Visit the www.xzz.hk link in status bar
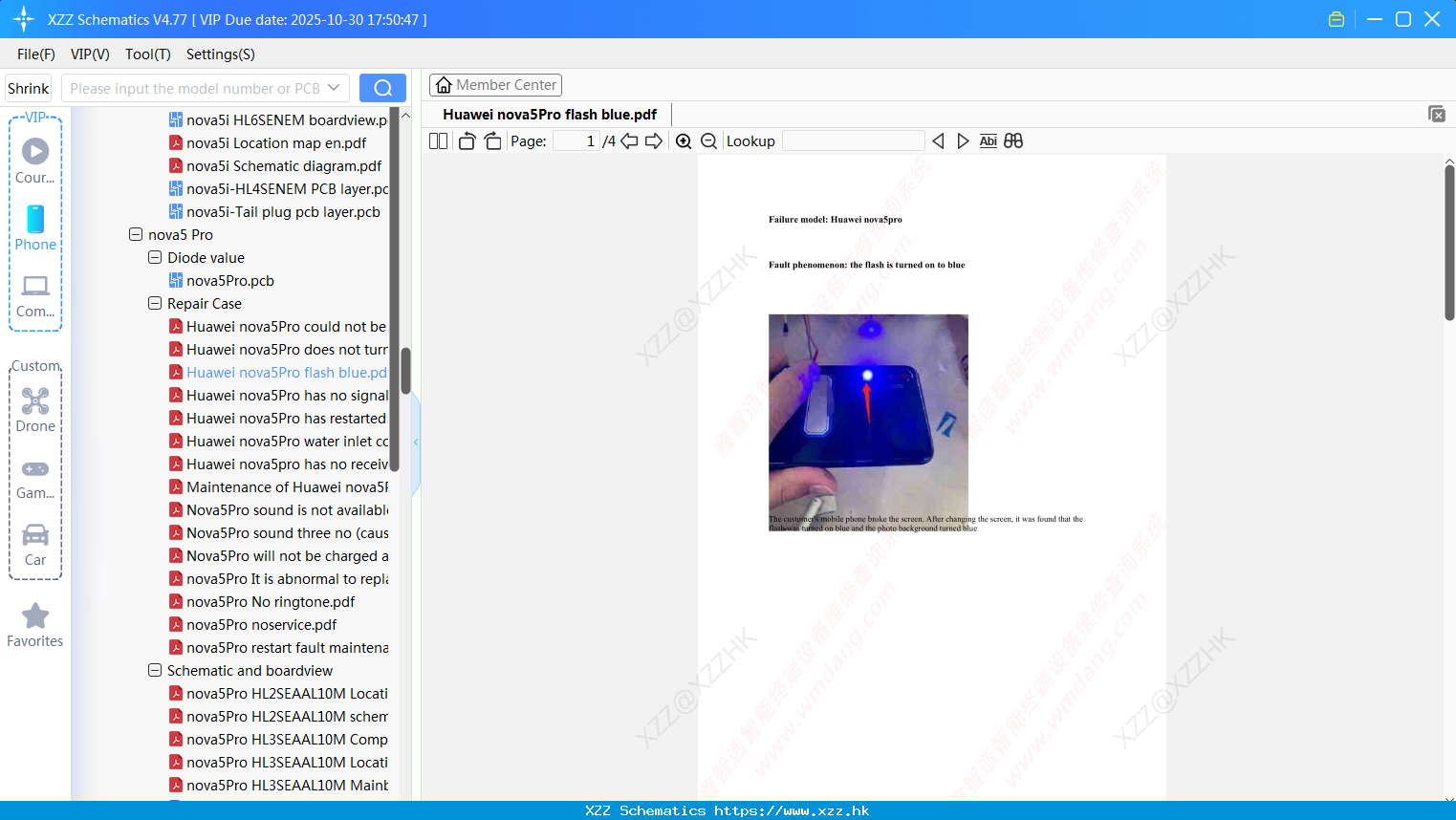 tap(792, 810)
